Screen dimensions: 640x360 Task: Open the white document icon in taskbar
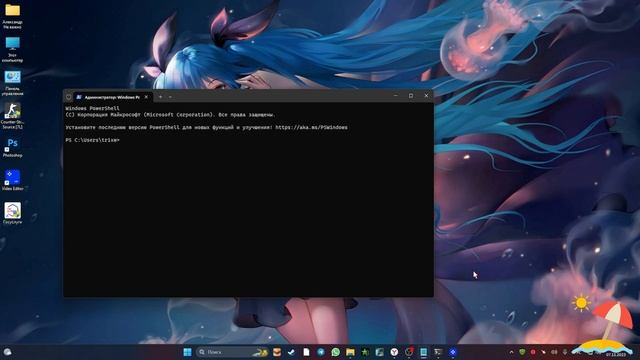pos(306,352)
